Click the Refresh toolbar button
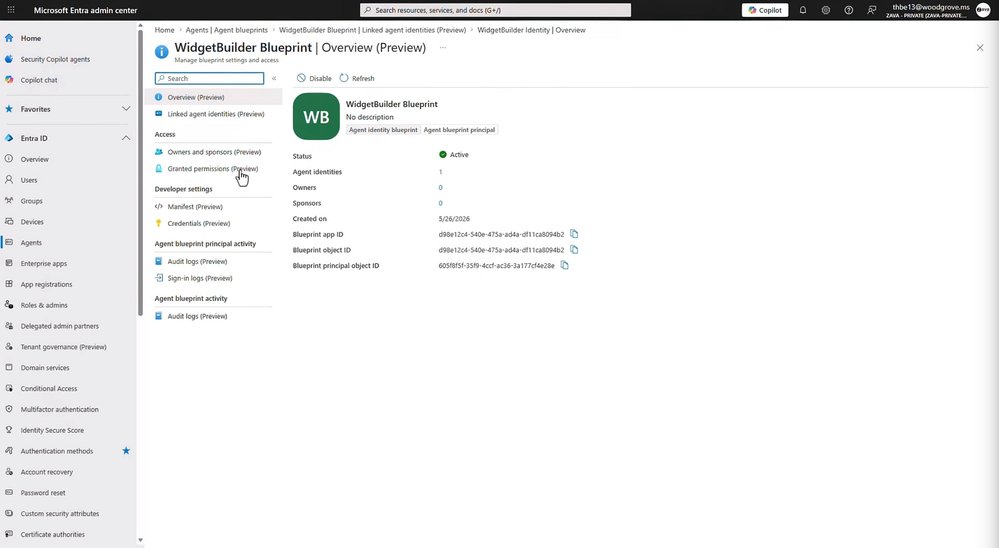Image resolution: width=999 pixels, height=548 pixels. click(357, 78)
